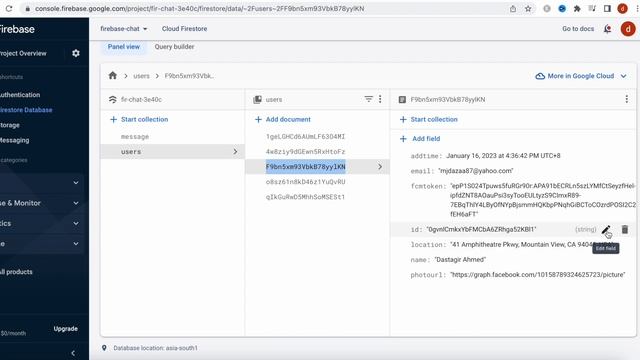Click the photourl field graph.facebook.com value
Screen dimensions: 640x360
538,275
